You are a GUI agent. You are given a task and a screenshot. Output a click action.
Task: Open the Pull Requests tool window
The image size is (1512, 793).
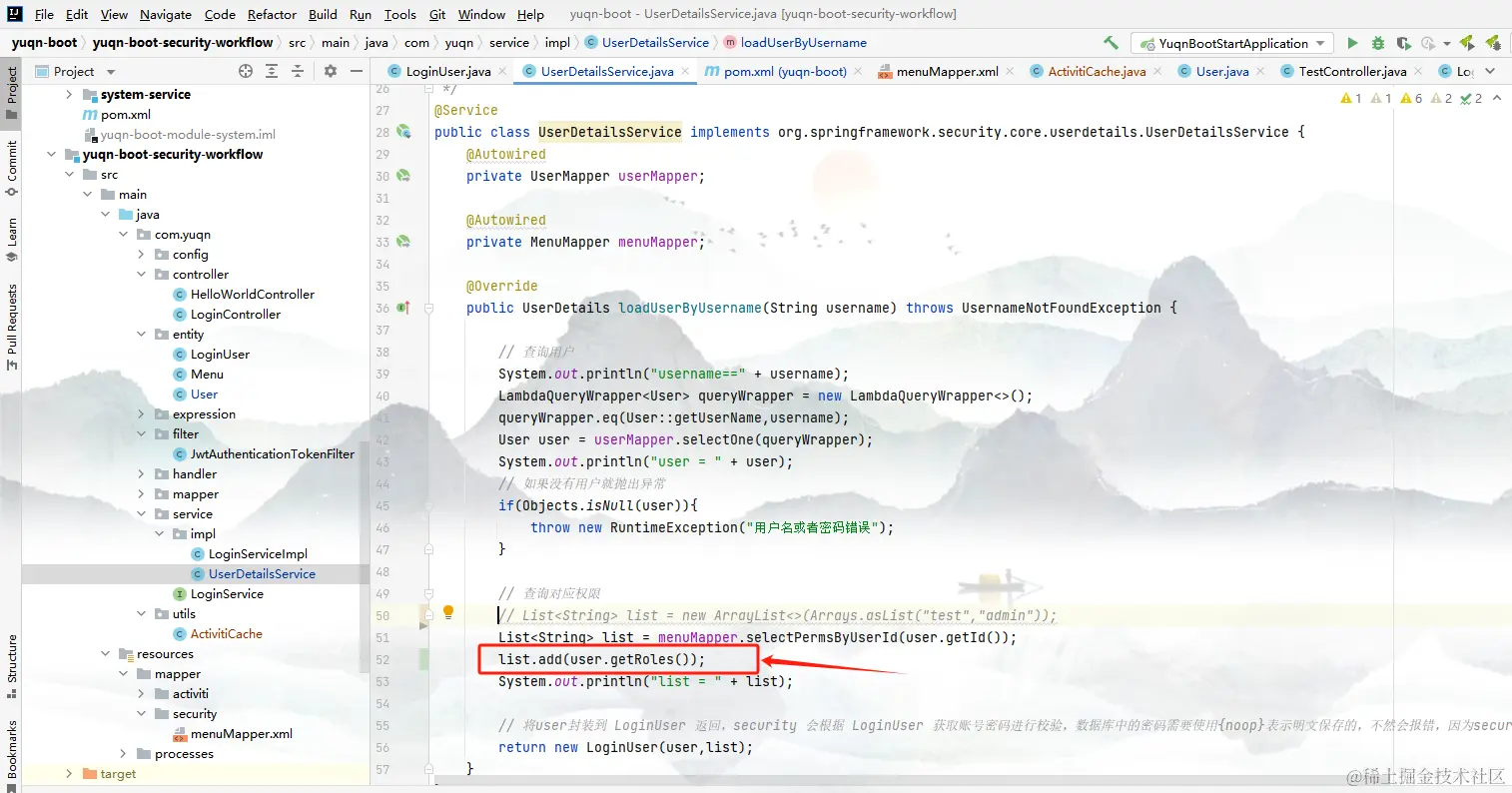click(12, 327)
